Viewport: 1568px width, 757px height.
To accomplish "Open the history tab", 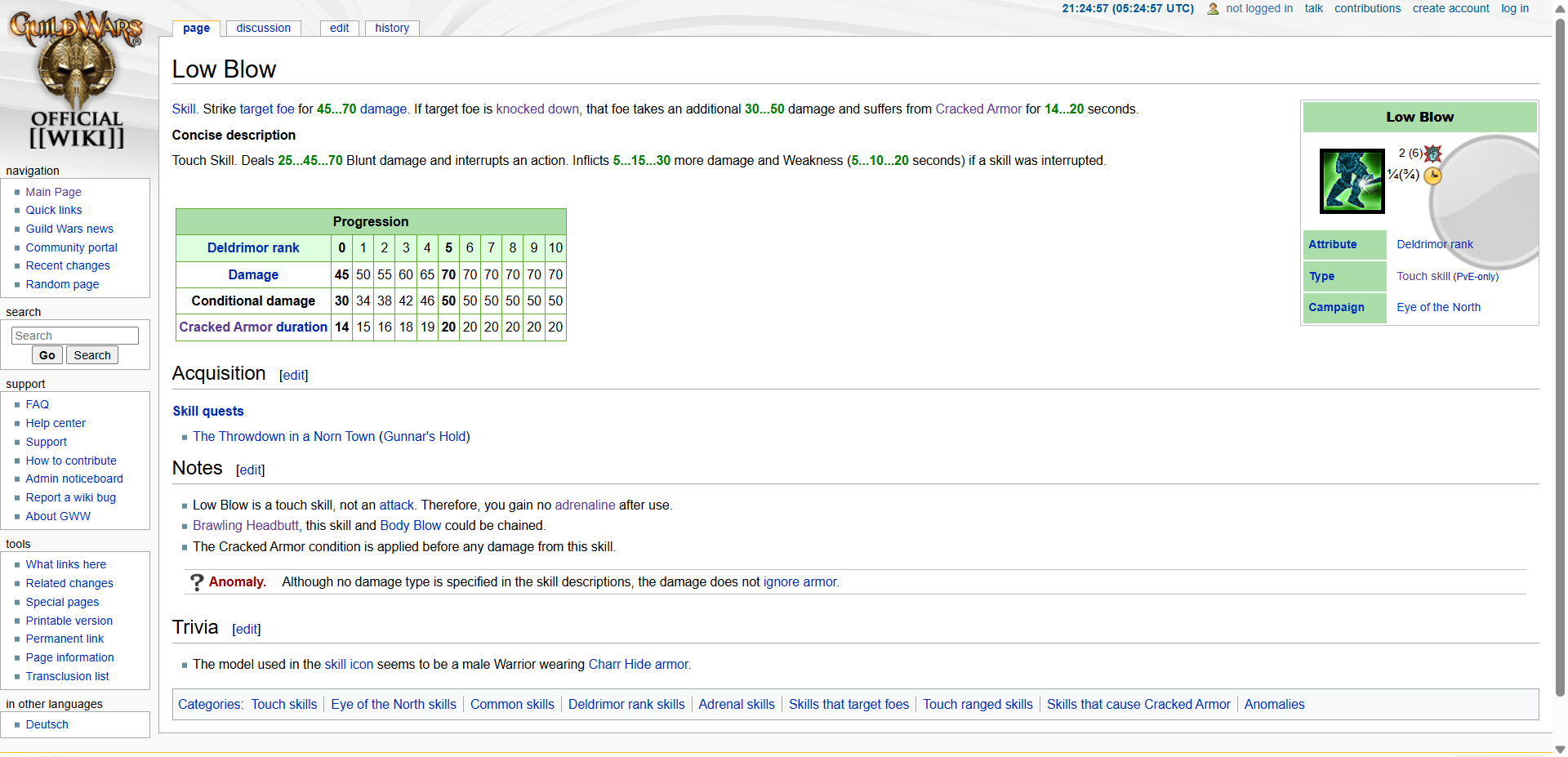I will (392, 28).
